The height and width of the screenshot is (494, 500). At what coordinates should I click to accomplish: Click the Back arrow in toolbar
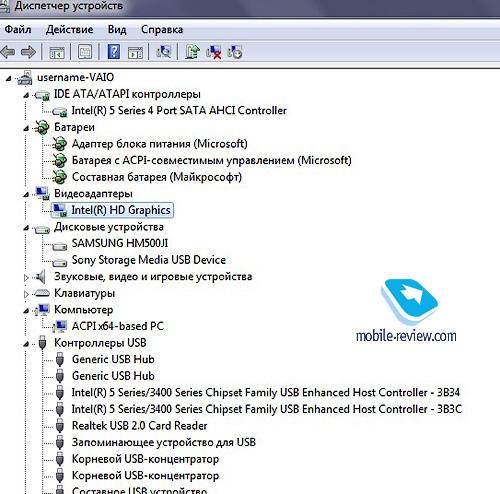point(8,52)
